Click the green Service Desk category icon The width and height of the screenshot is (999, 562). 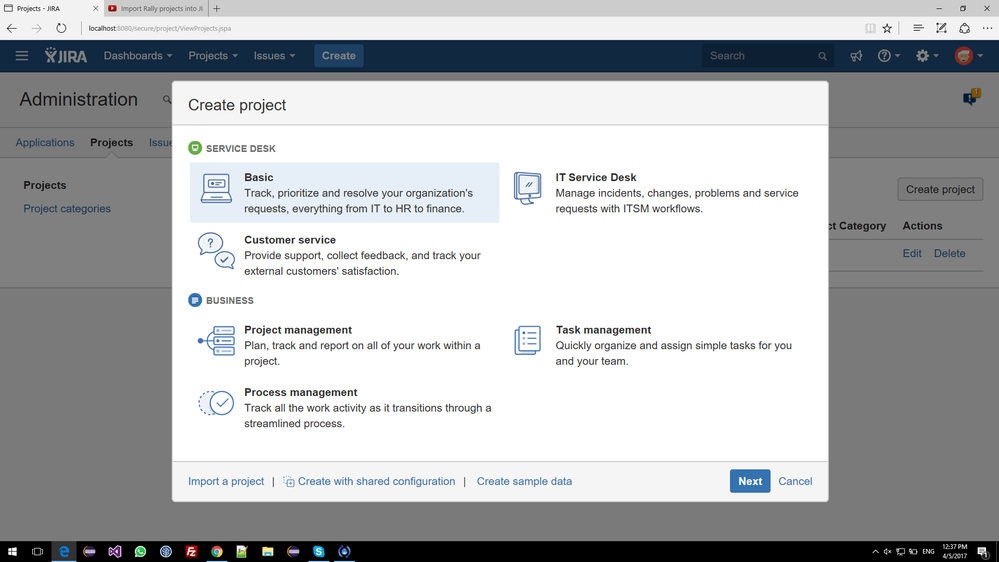(195, 148)
